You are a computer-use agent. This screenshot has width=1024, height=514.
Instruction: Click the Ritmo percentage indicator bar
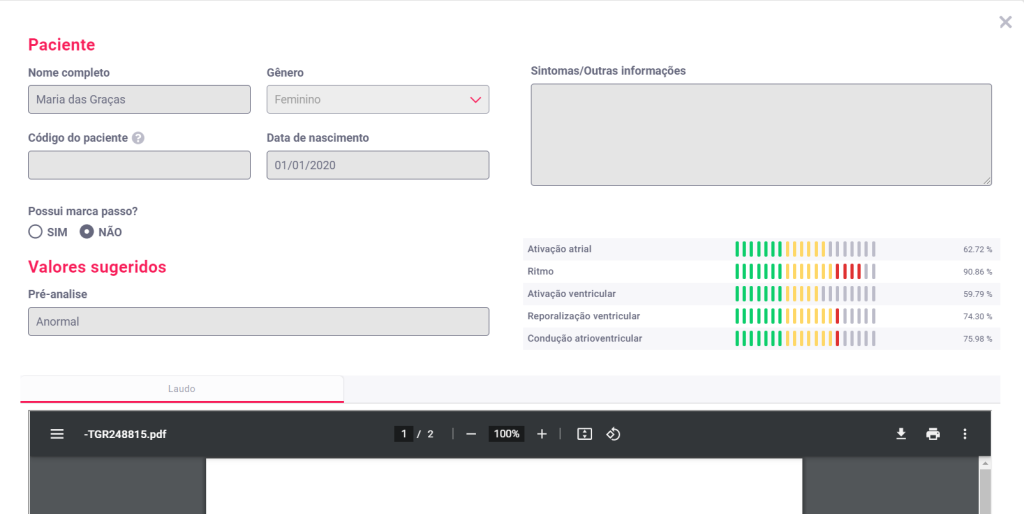805,271
